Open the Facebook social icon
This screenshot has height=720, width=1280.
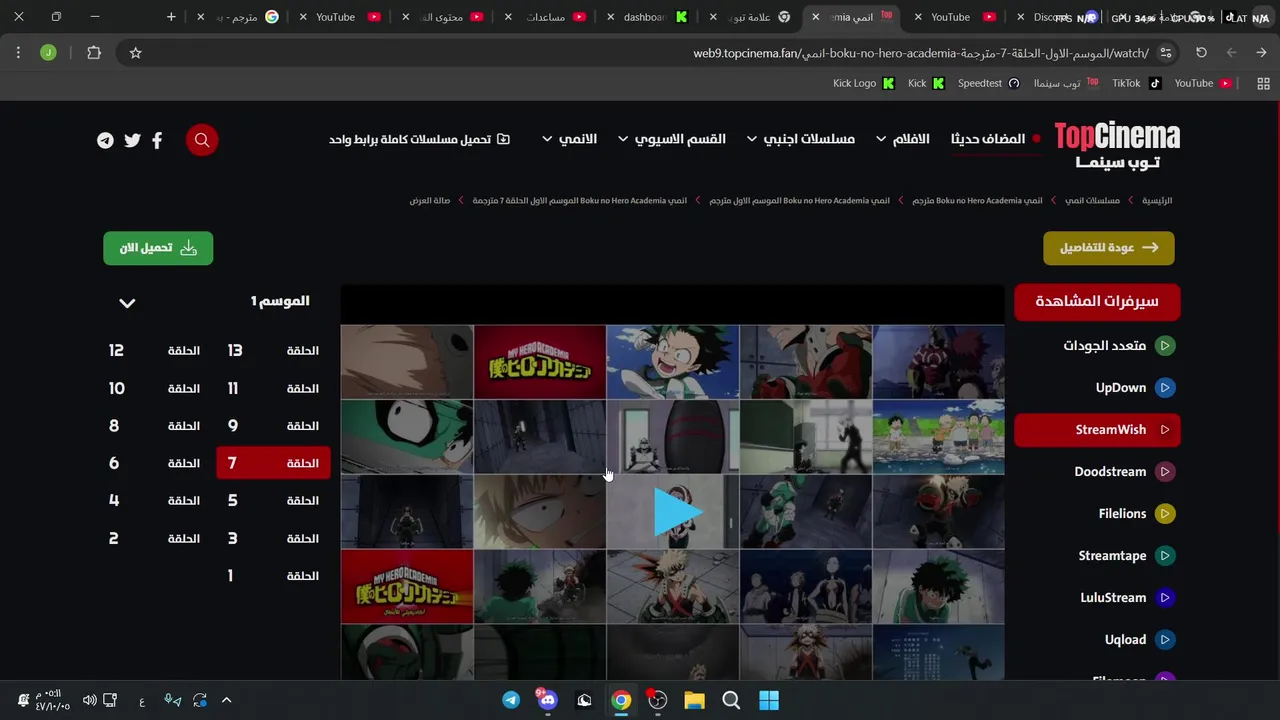[157, 140]
